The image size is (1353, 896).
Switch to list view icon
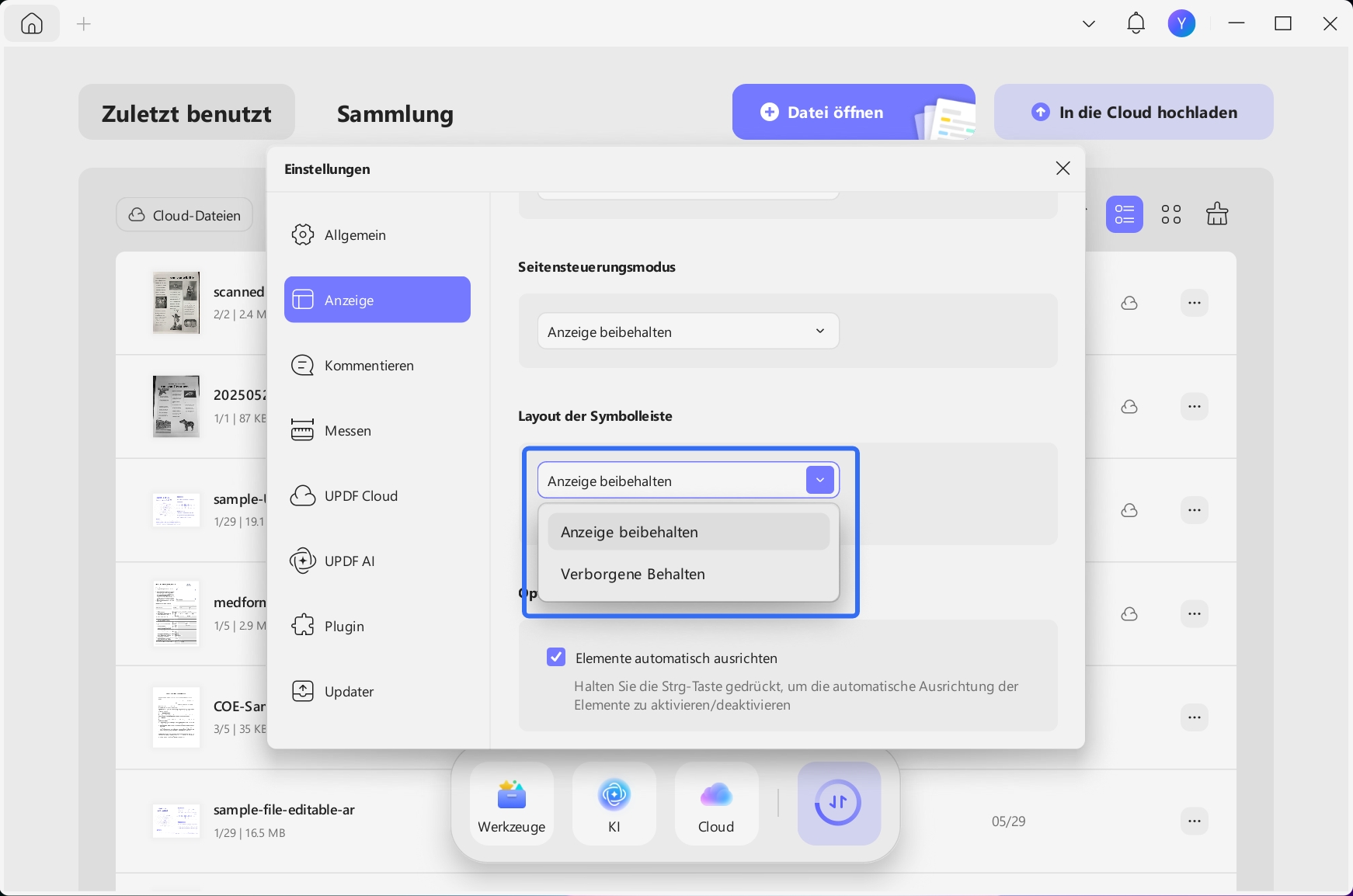(1125, 214)
